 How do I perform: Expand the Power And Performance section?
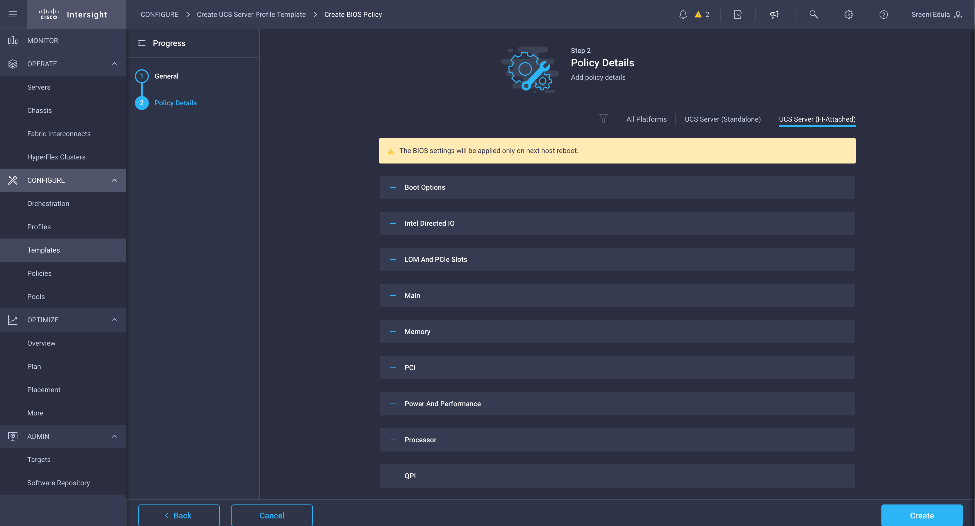tap(617, 404)
